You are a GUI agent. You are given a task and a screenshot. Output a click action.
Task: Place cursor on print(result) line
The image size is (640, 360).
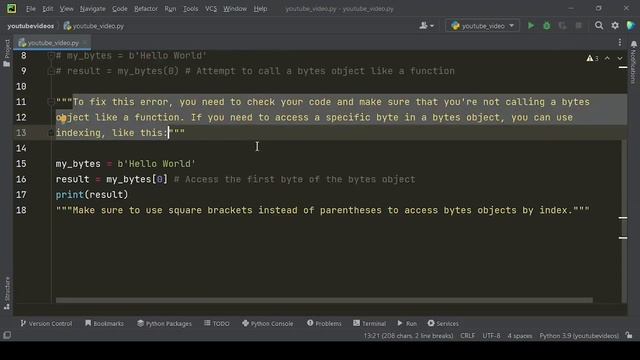click(x=92, y=195)
